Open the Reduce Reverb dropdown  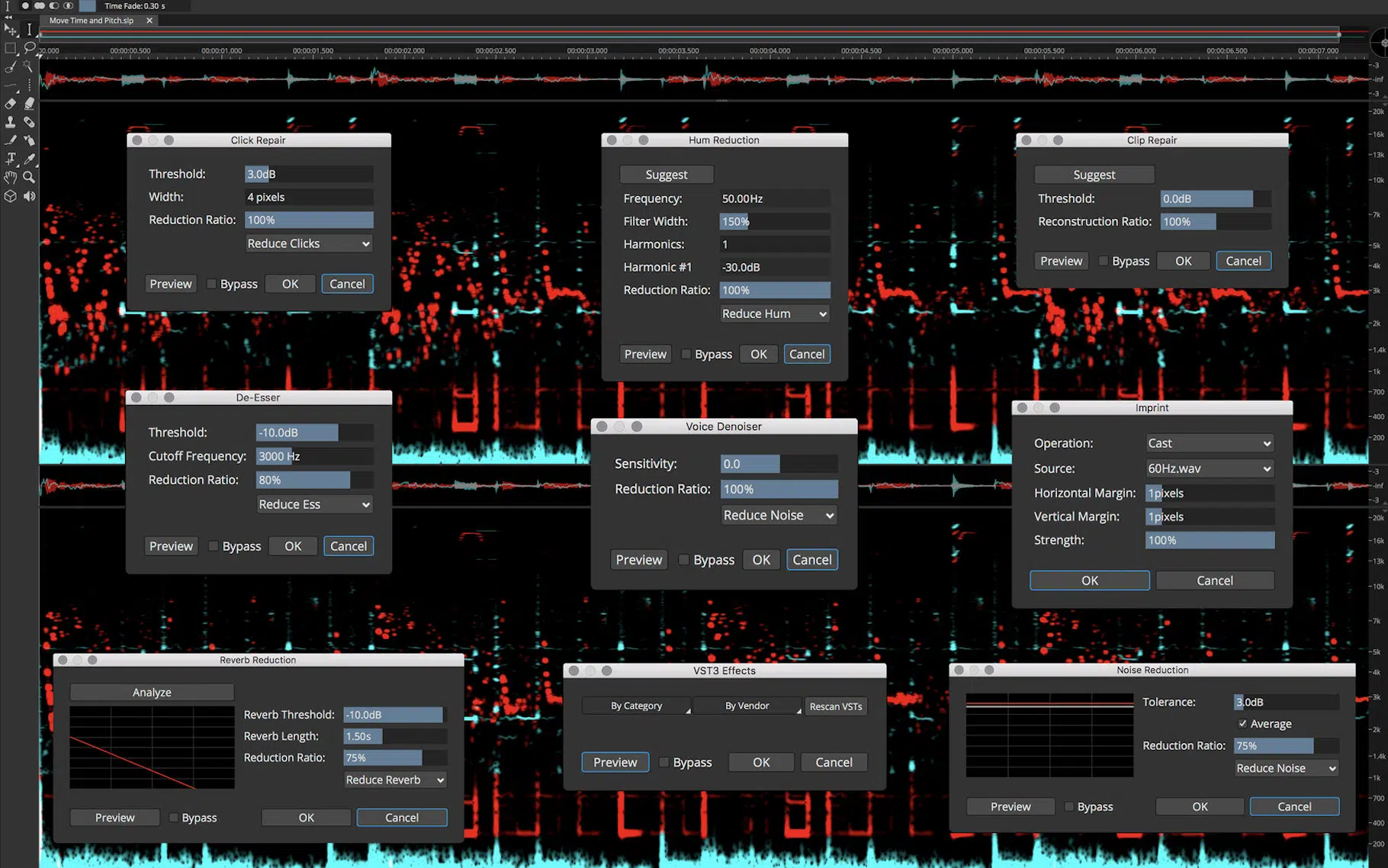[x=395, y=780]
